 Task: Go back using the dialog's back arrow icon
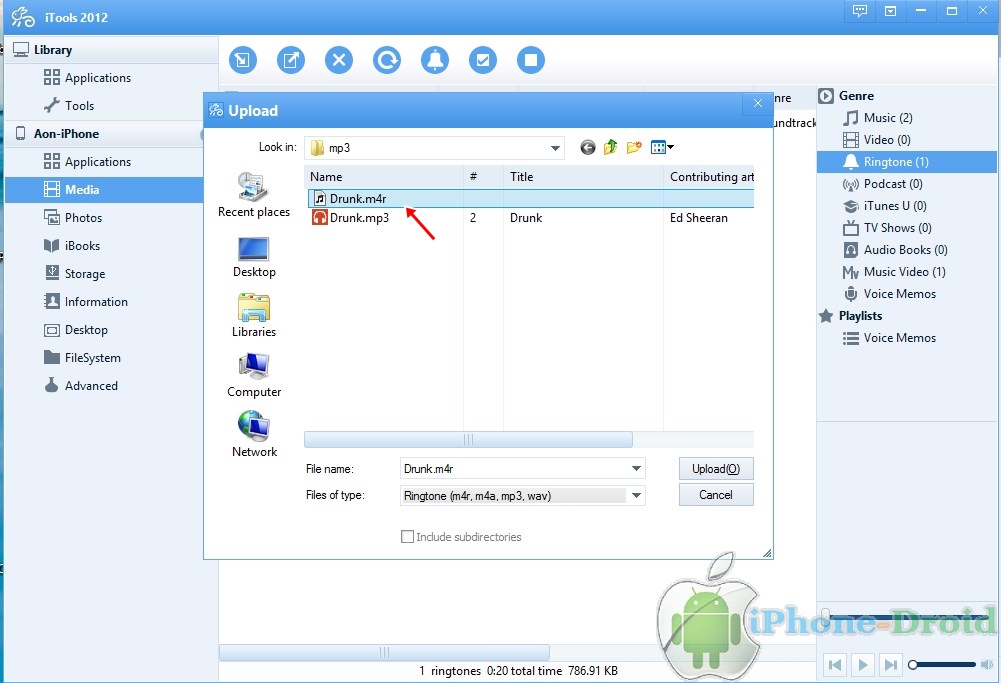(588, 147)
